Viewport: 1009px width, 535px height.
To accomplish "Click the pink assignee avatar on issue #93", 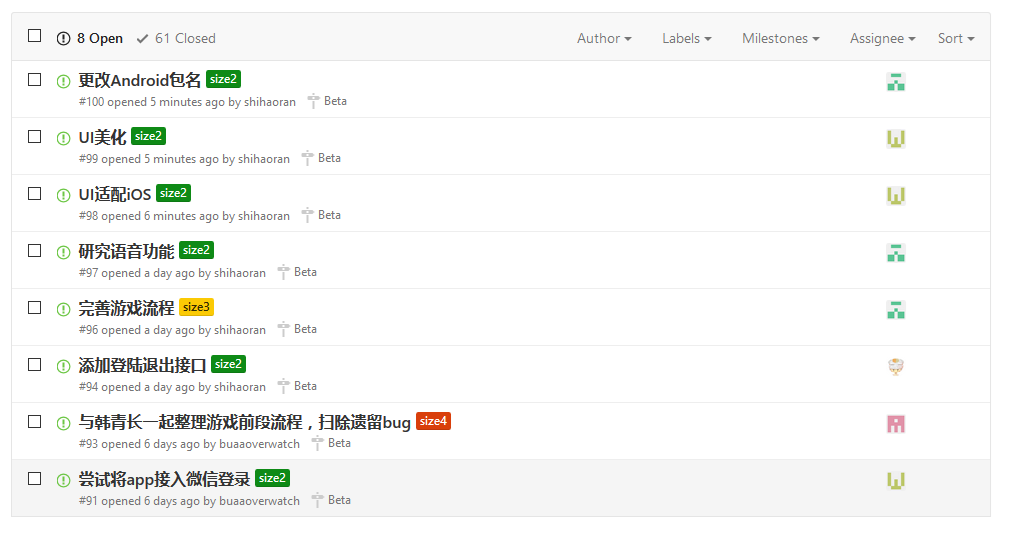I will (896, 424).
